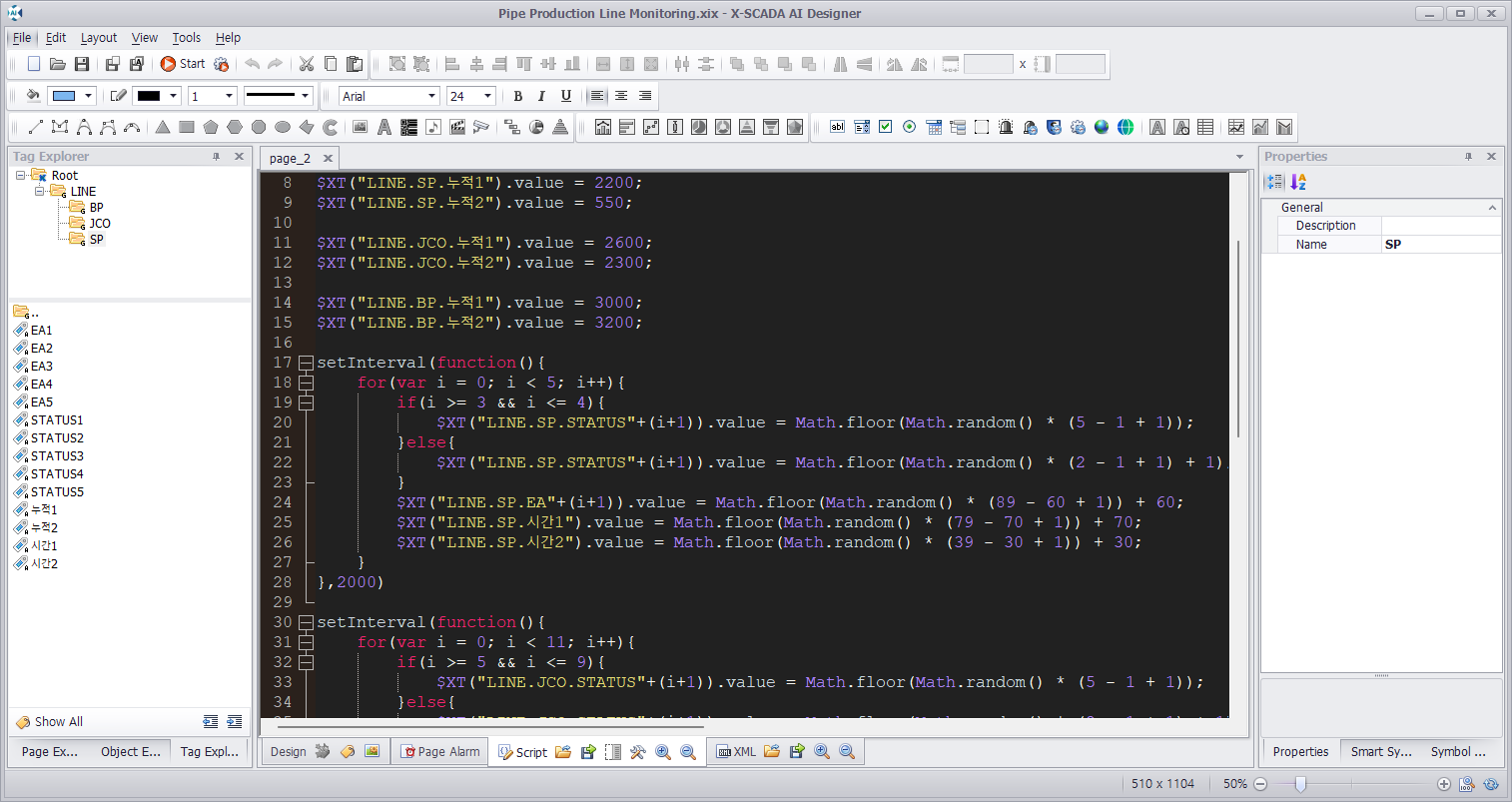Select the ellipse shape tool
The width and height of the screenshot is (1512, 802).
pos(283,127)
